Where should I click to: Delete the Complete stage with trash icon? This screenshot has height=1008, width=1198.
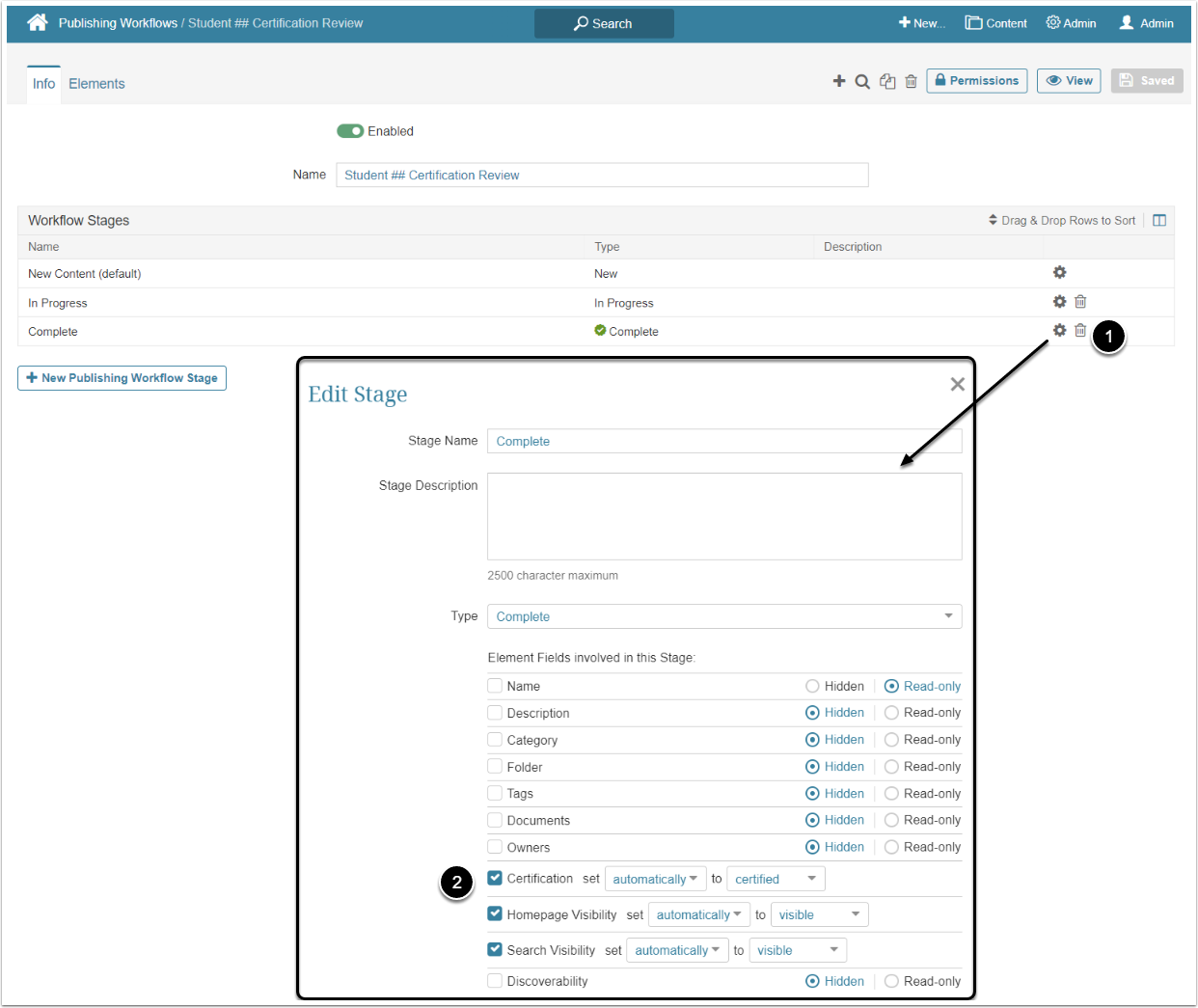coord(1080,331)
